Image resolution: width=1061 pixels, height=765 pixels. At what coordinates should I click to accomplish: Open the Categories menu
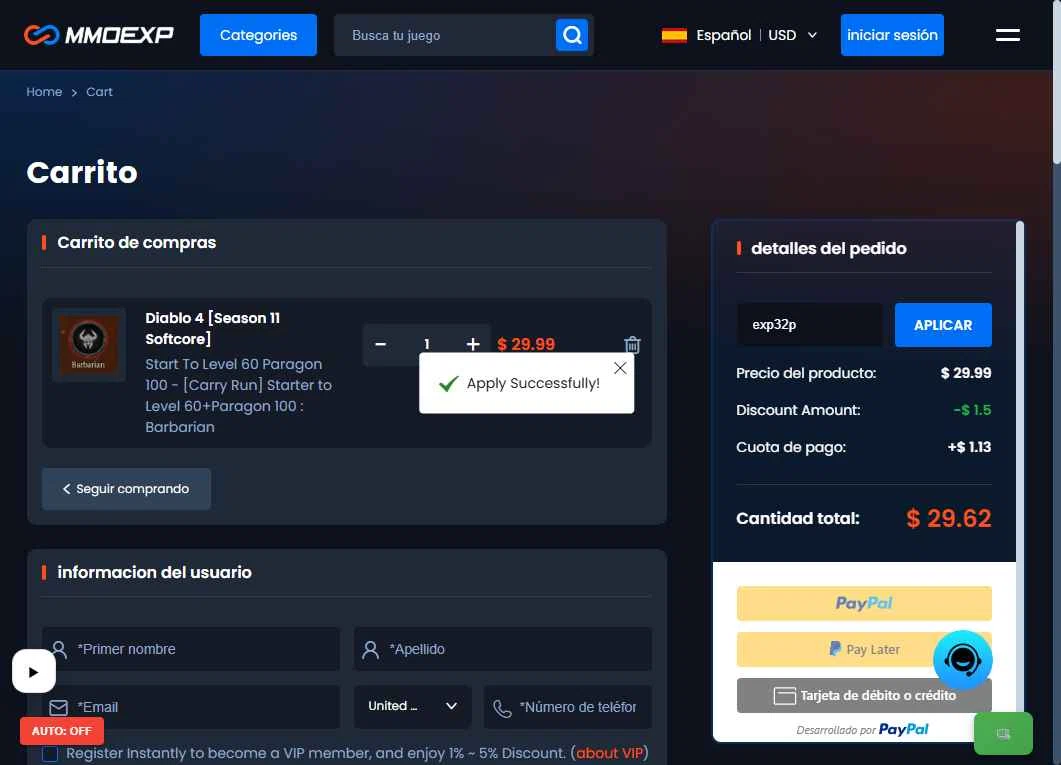[x=258, y=34]
